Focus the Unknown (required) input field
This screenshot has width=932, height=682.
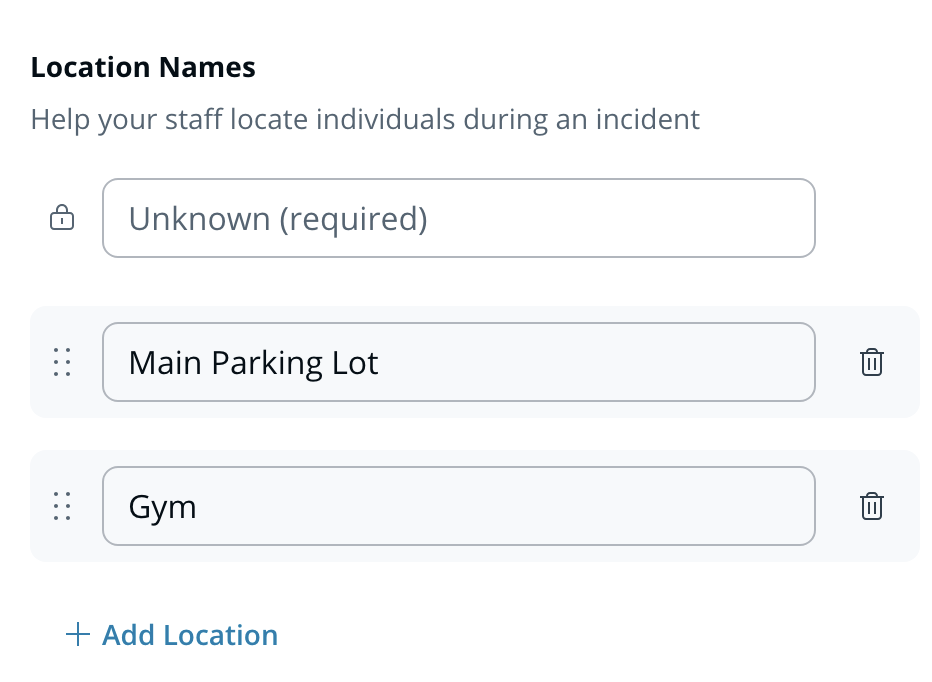[x=458, y=218]
